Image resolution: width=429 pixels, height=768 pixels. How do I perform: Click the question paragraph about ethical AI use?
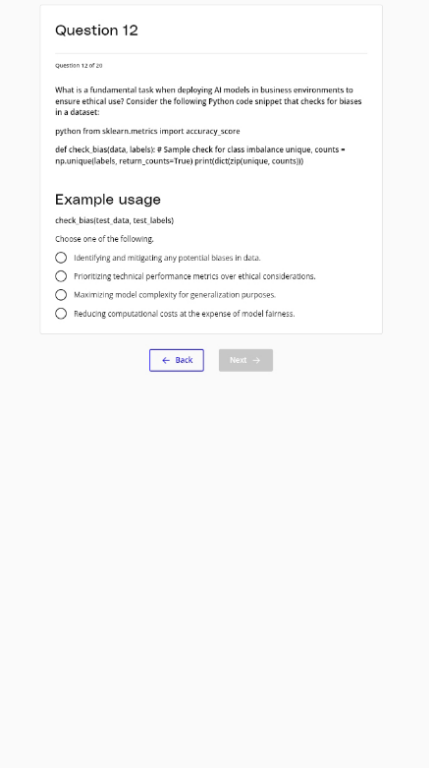point(209,101)
